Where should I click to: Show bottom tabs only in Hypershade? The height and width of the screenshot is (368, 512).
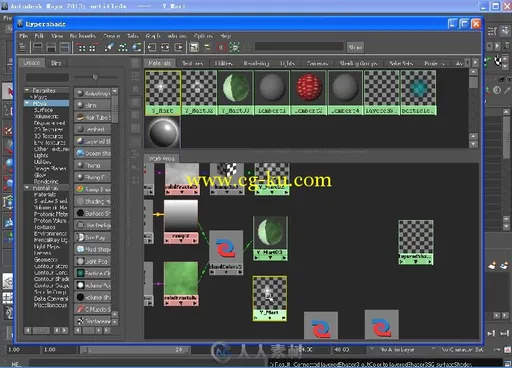(51, 47)
